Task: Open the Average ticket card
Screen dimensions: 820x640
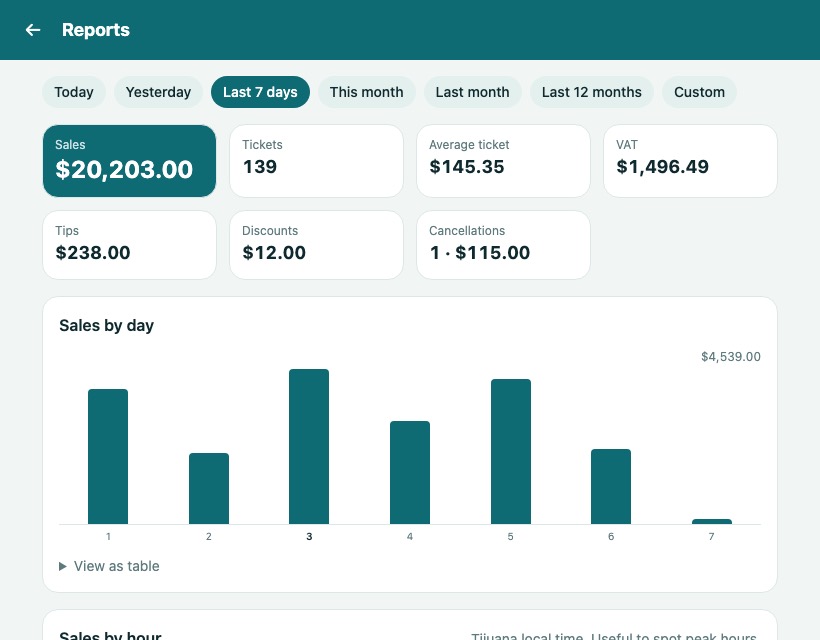Action: [x=503, y=161]
